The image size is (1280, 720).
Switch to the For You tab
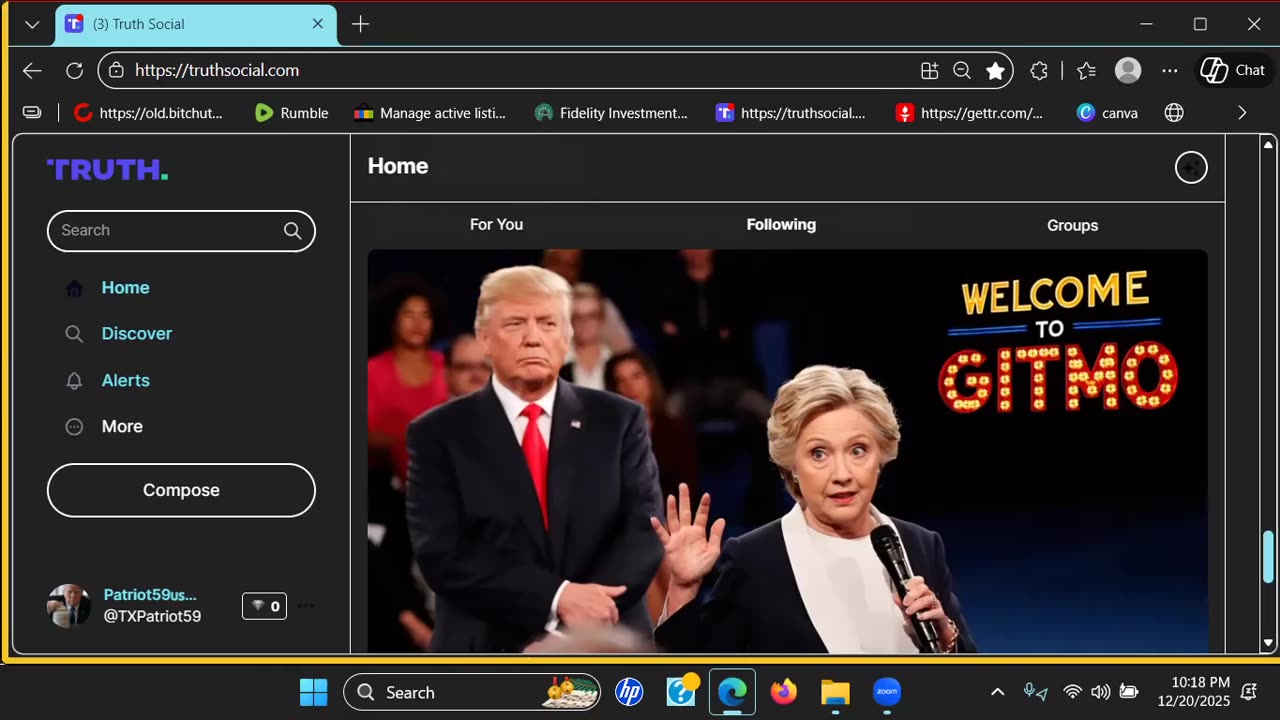(x=497, y=225)
